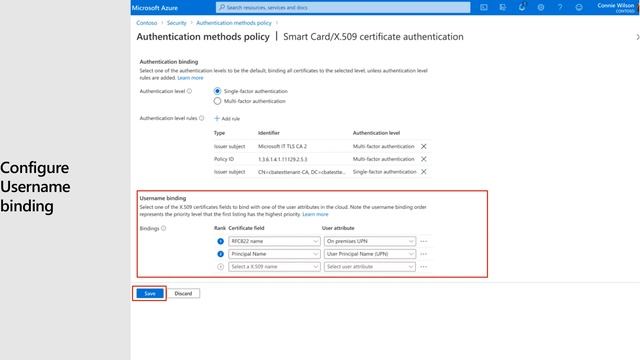640x360 pixels.
Task: Click User attribute column header
Action: pyautogui.click(x=338, y=228)
